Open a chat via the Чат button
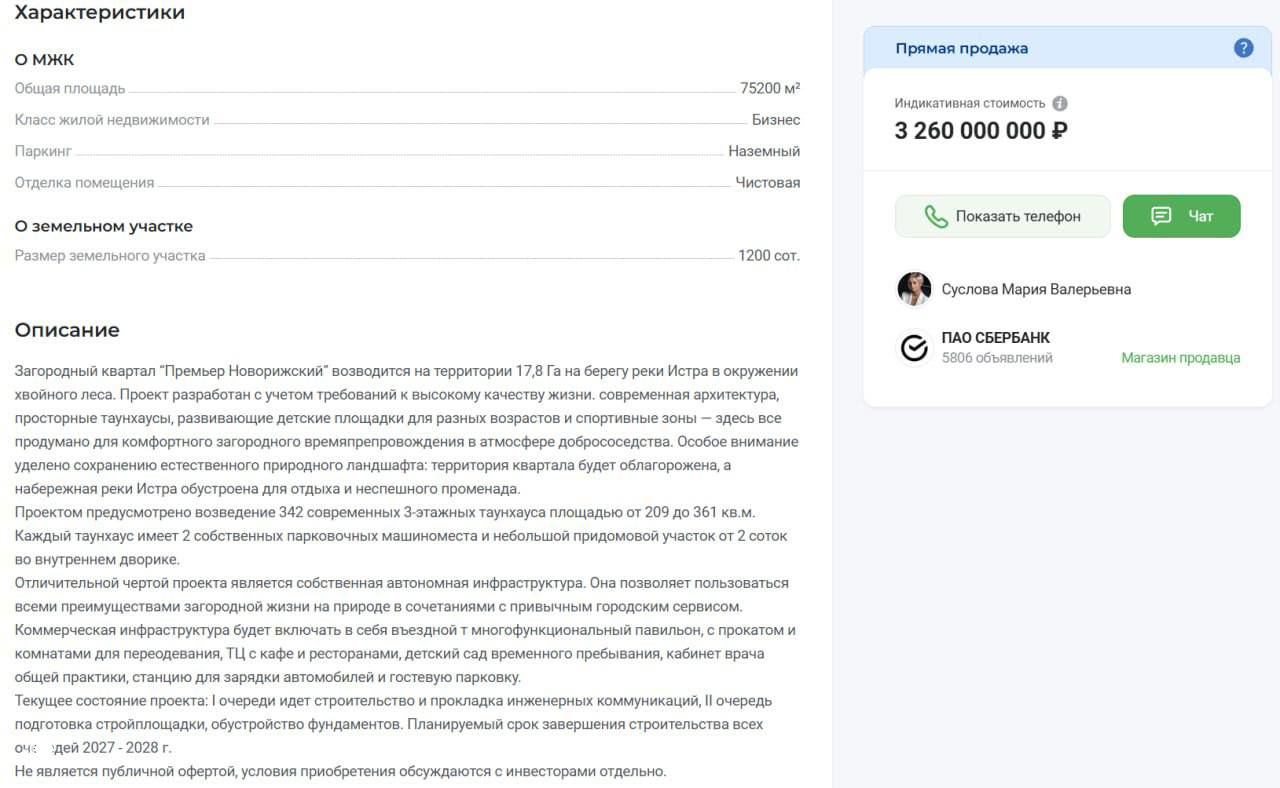Image resolution: width=1280 pixels, height=788 pixels. coord(1182,216)
